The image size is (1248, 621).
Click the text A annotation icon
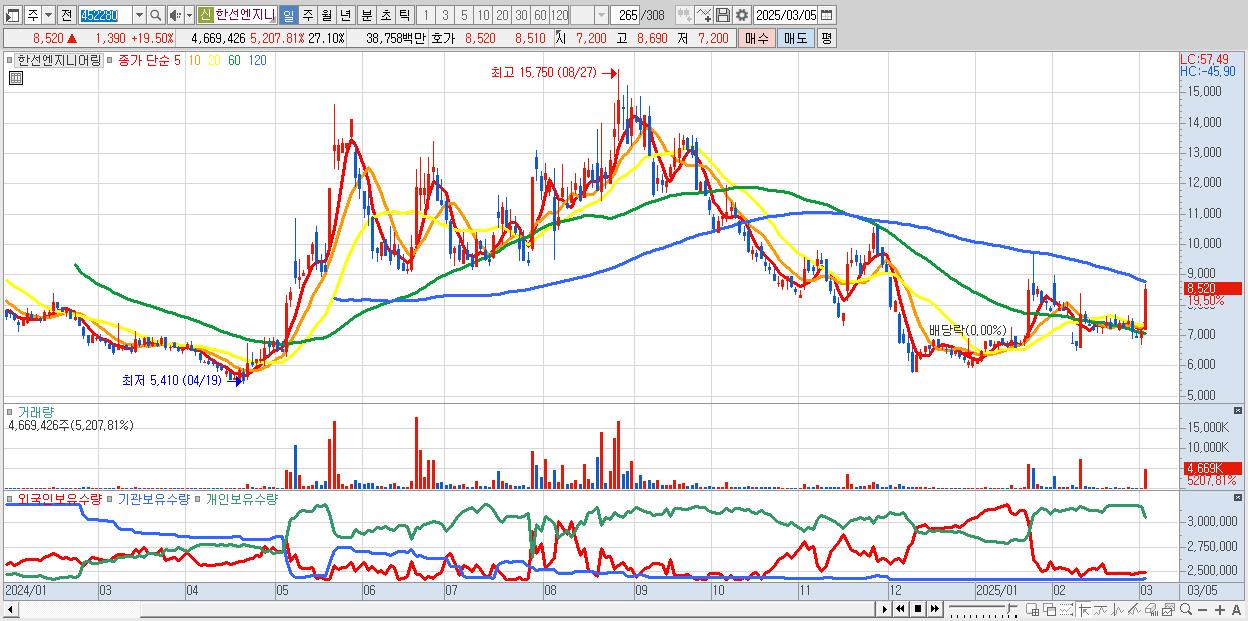click(1237, 610)
